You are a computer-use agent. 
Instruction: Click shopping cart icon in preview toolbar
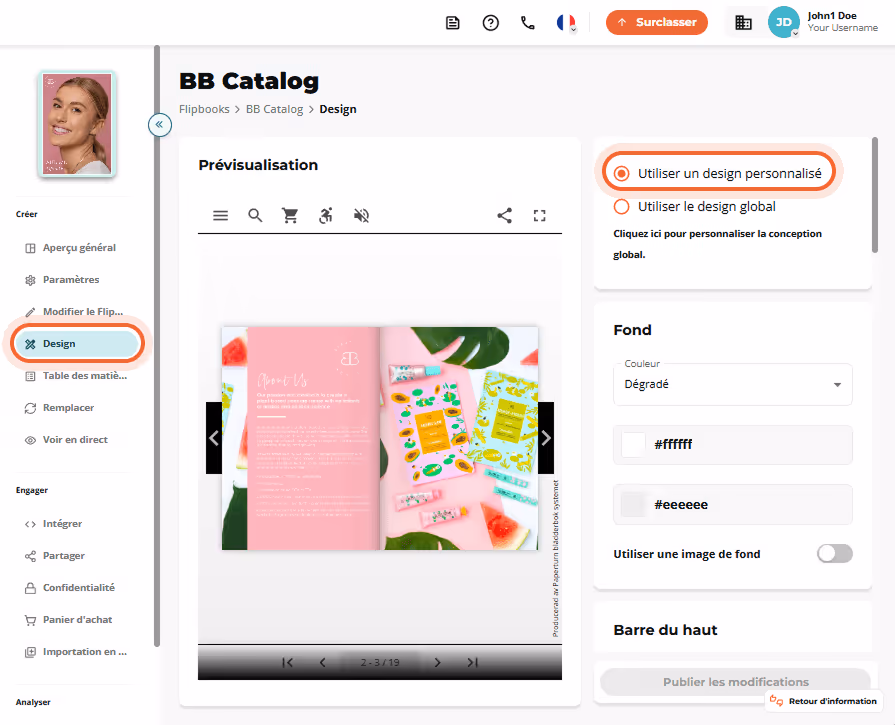pos(290,215)
